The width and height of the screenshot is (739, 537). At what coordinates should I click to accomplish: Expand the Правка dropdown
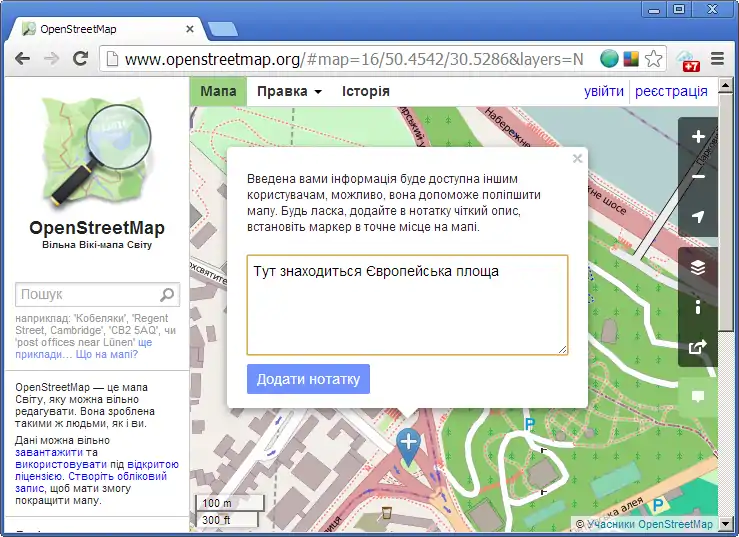click(289, 91)
